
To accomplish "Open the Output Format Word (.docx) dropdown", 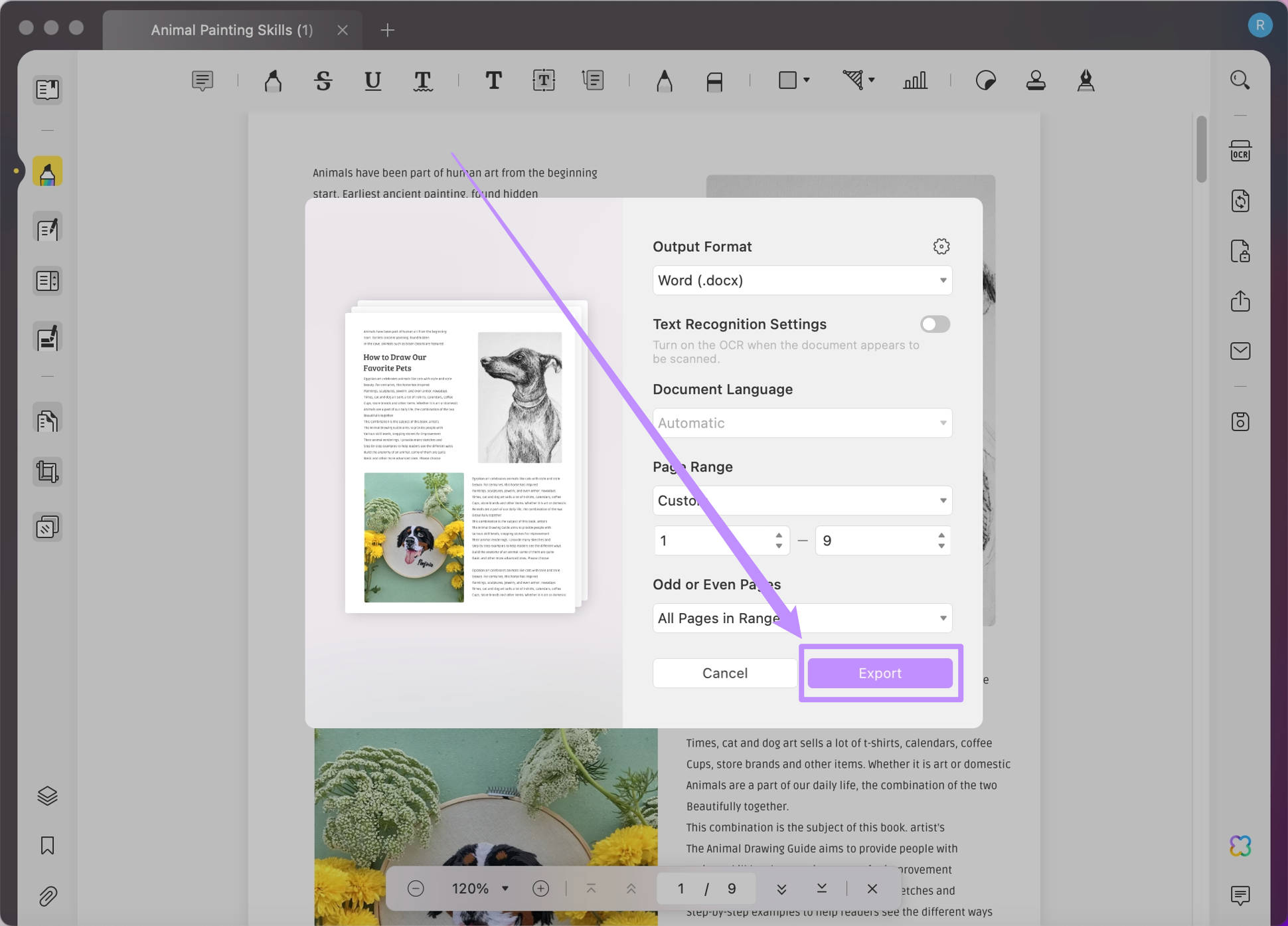I will coord(802,280).
